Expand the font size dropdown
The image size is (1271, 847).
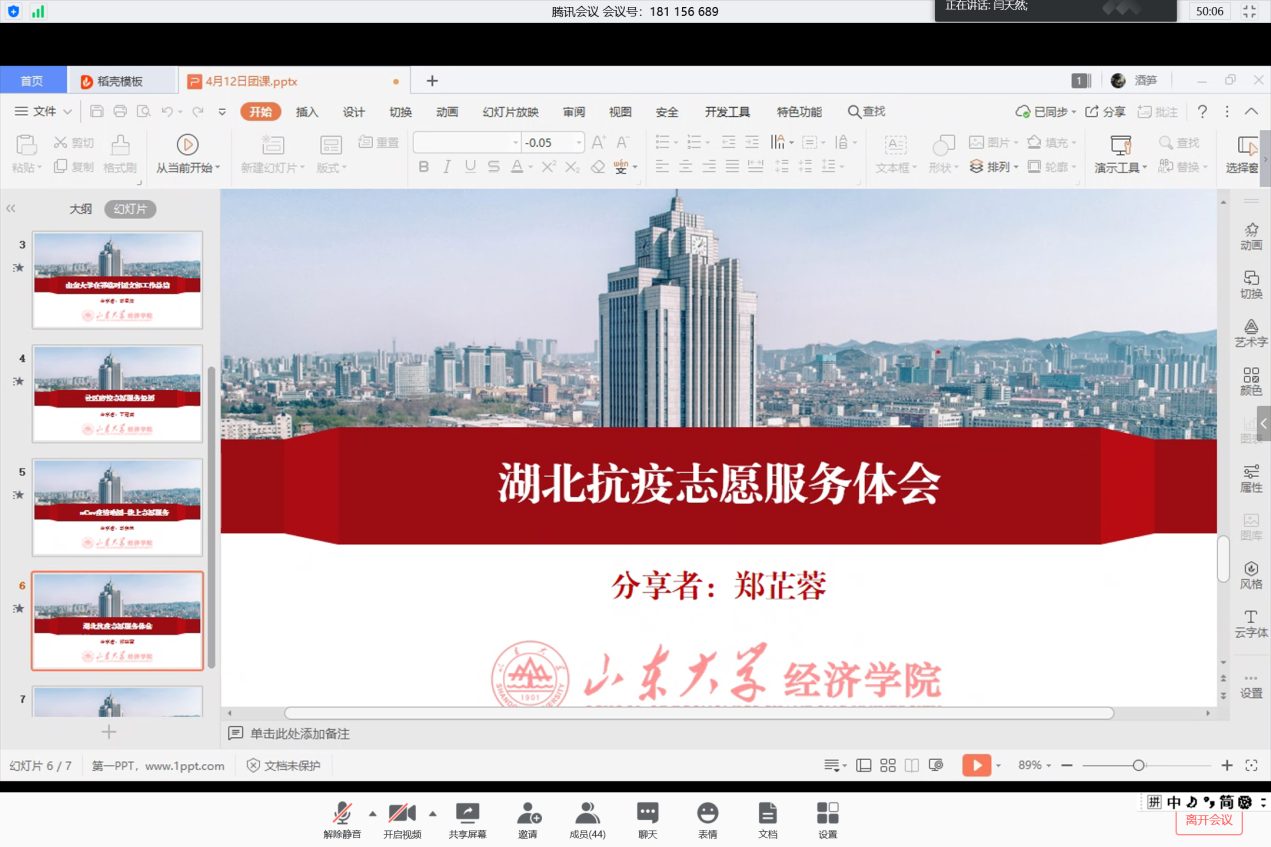578,143
